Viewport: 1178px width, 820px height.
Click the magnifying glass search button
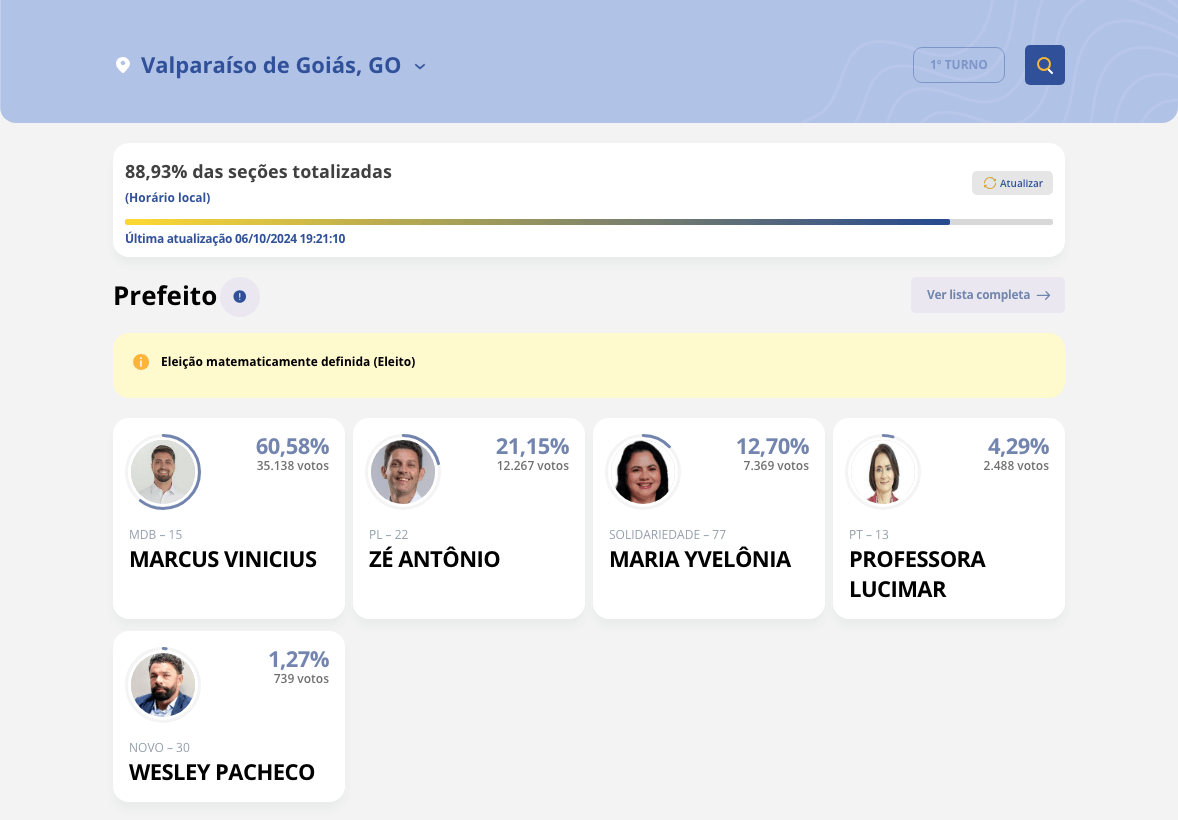click(x=1044, y=65)
